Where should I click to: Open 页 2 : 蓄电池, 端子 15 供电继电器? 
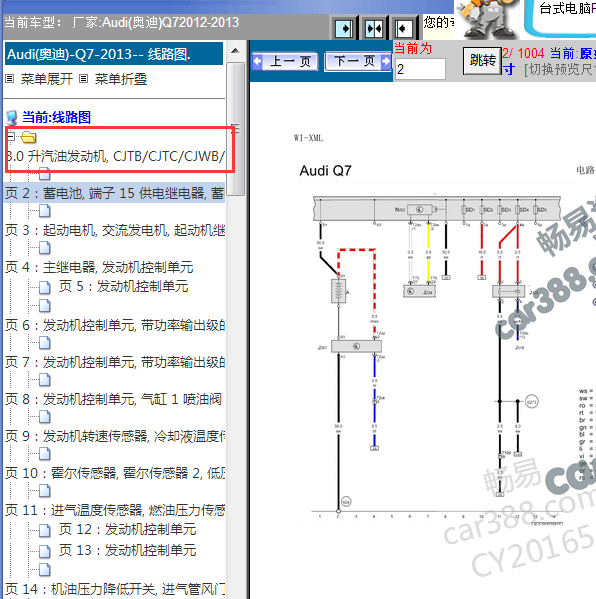coord(115,193)
